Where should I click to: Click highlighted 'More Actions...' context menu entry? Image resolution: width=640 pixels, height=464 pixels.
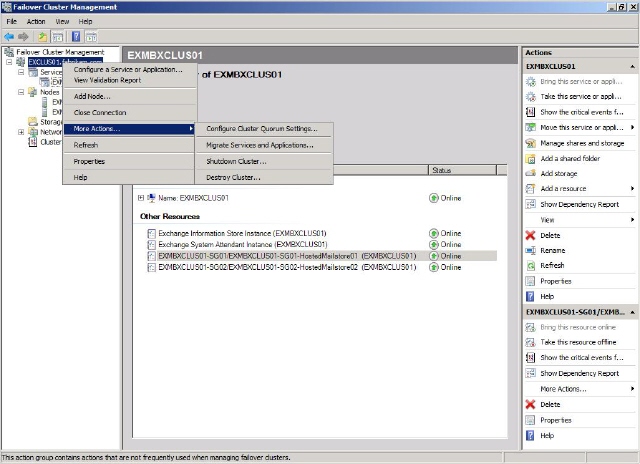[128, 129]
